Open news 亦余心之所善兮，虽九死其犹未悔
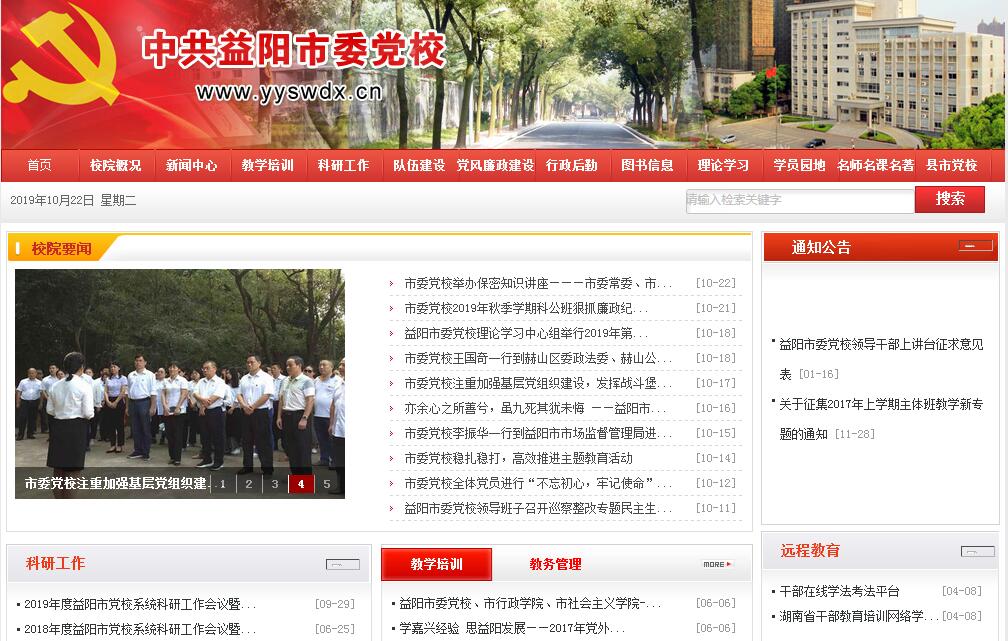1008x641 pixels. 535,408
